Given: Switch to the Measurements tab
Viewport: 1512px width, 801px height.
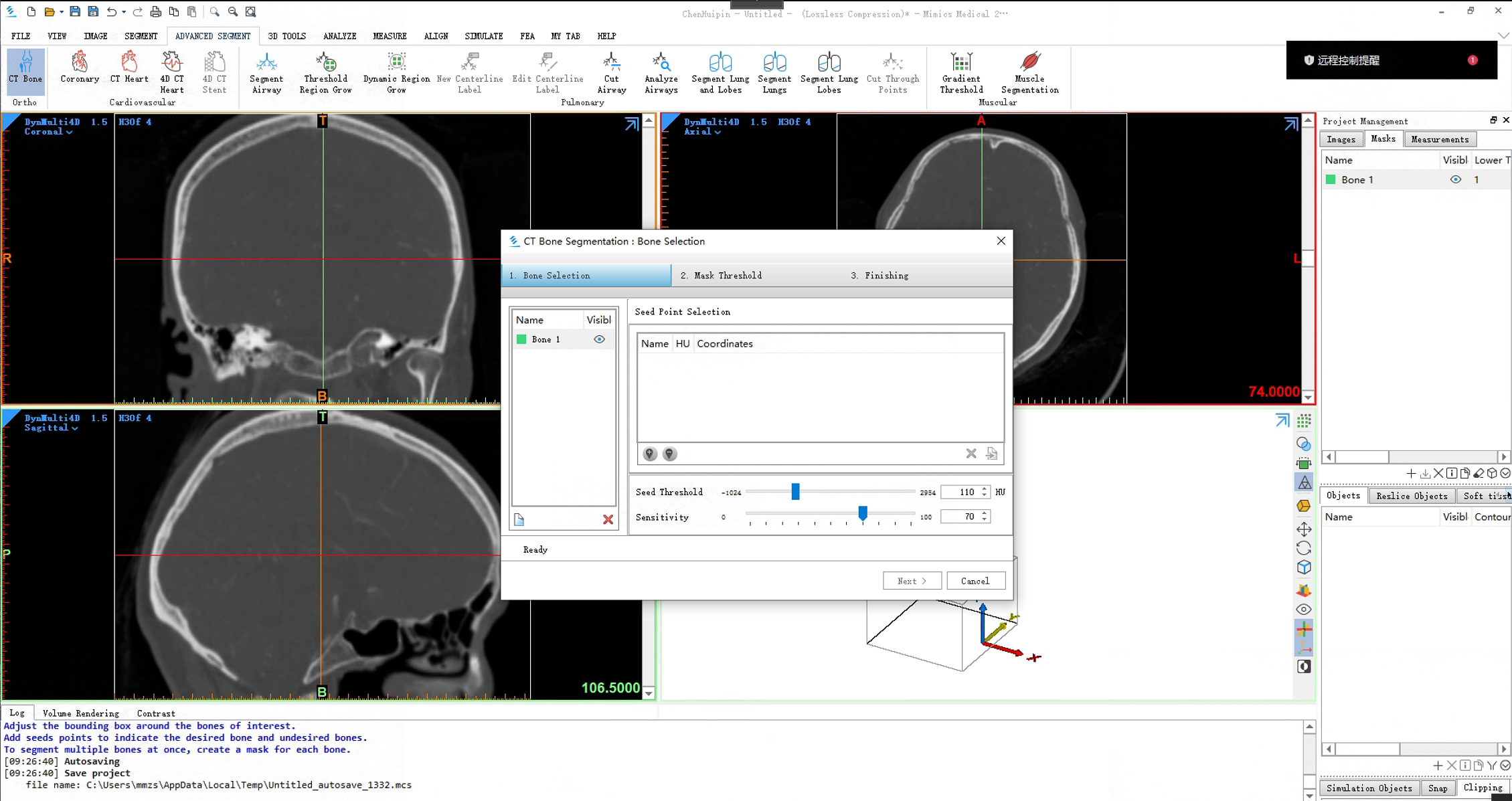Looking at the screenshot, I should pos(1440,139).
